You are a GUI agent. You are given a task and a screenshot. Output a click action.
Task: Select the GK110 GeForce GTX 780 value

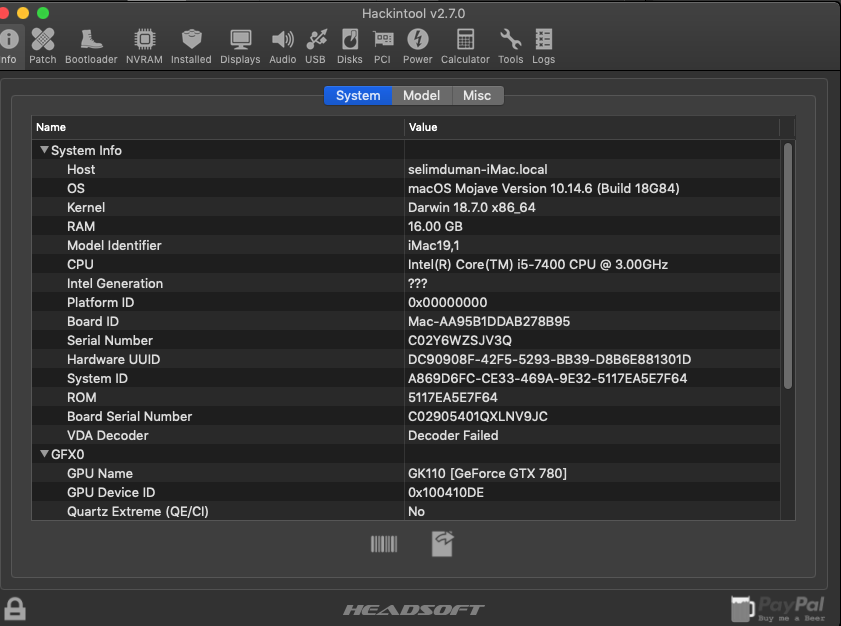click(488, 474)
